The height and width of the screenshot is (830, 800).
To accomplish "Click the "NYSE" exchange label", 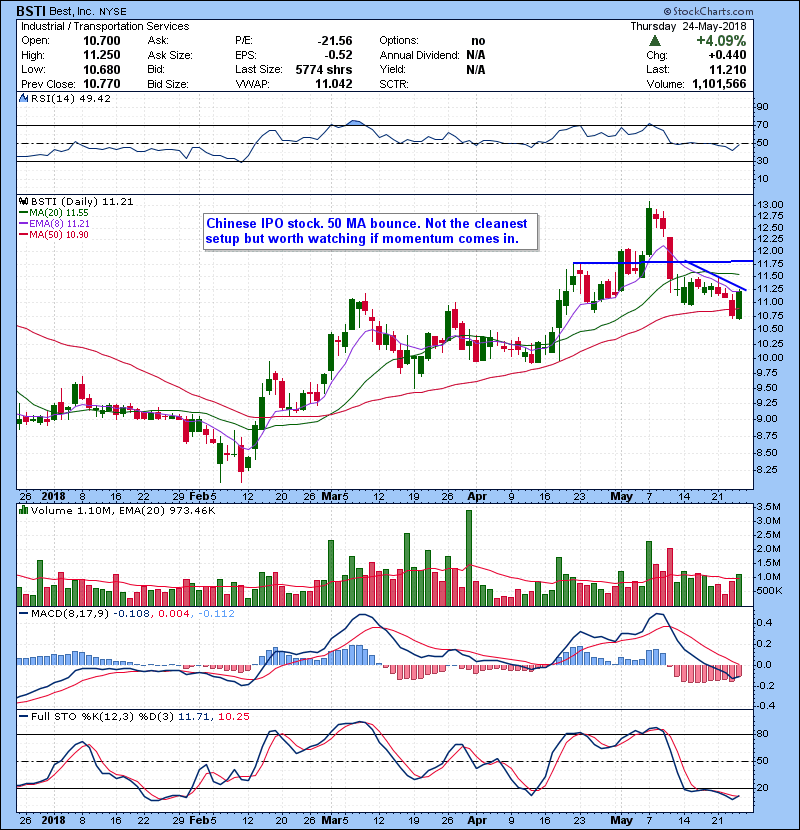I will point(113,12).
